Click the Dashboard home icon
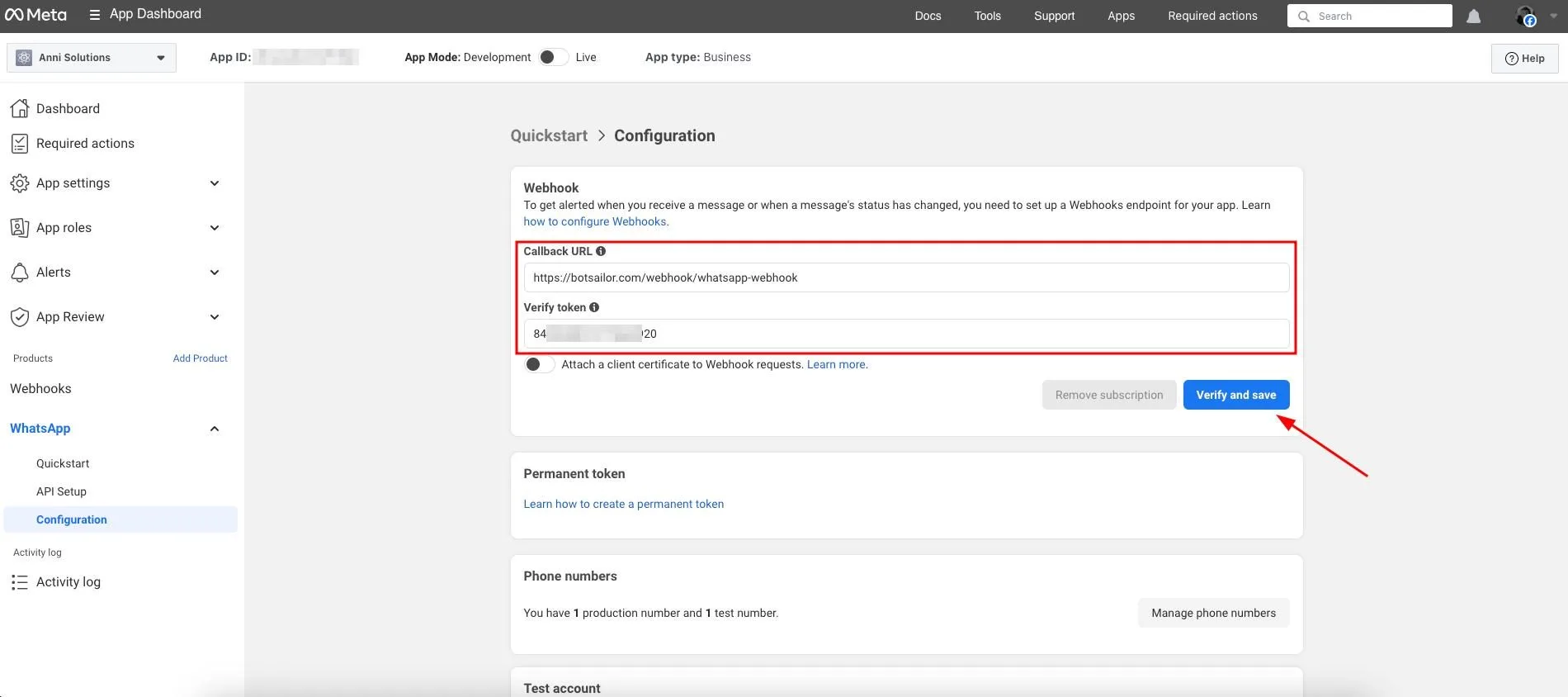The width and height of the screenshot is (1568, 697). 20,108
